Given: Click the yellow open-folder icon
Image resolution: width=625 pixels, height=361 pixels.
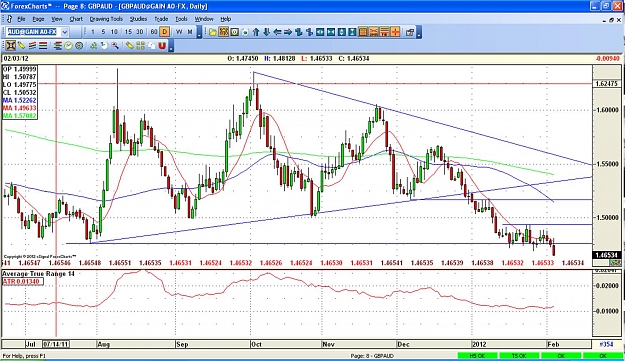Looking at the screenshot, I should (x=213, y=32).
